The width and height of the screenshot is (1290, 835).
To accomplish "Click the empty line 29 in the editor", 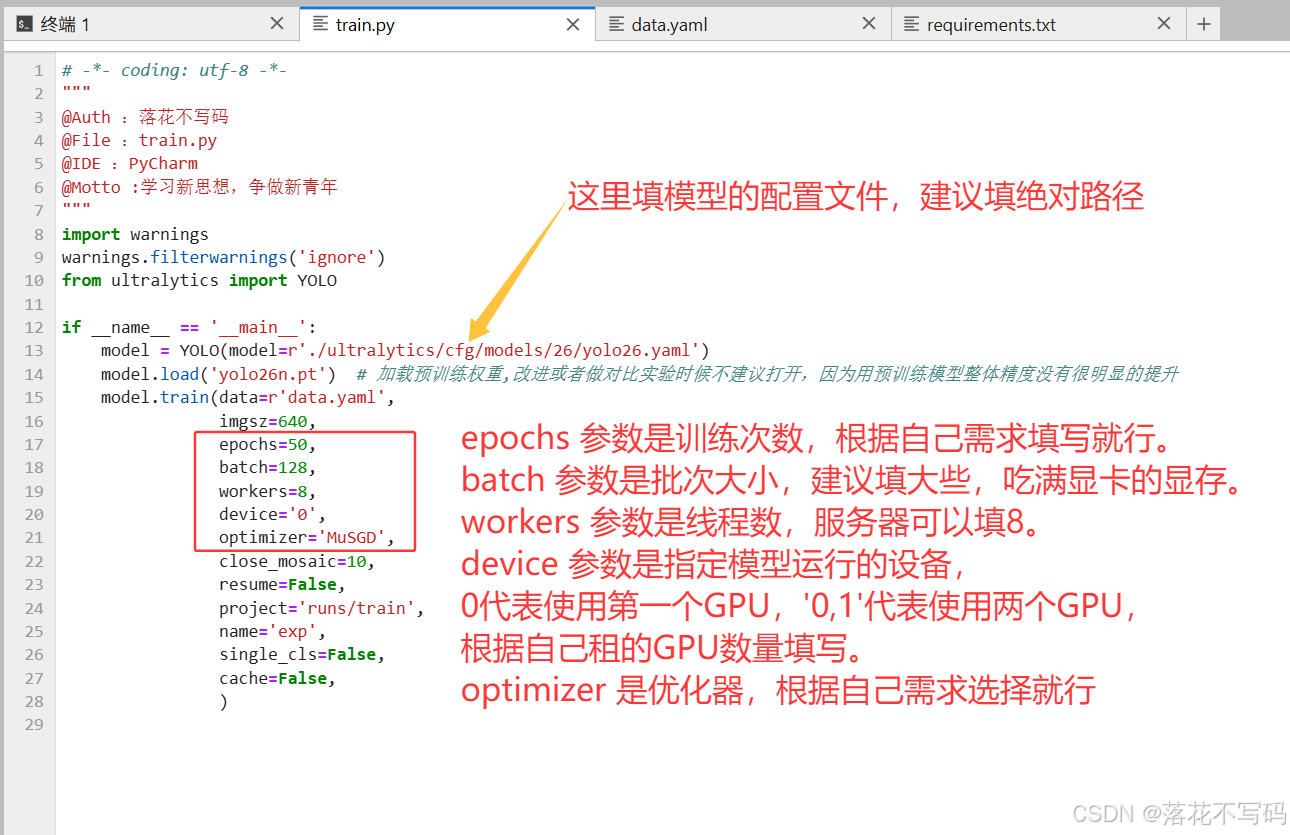I will click(x=400, y=725).
